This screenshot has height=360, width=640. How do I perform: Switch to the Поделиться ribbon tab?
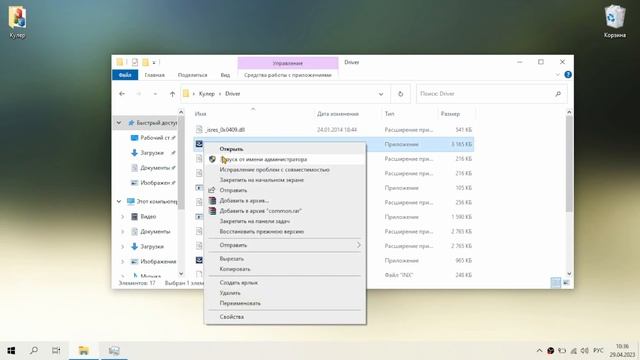coord(193,75)
